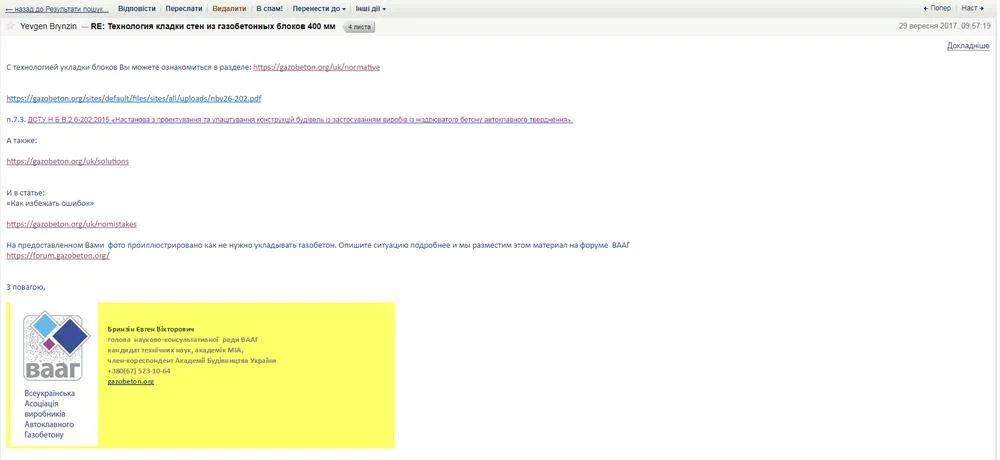The image size is (1000, 460).
Task: Star the message from Yevgen Brynzin
Action: click(x=10, y=26)
